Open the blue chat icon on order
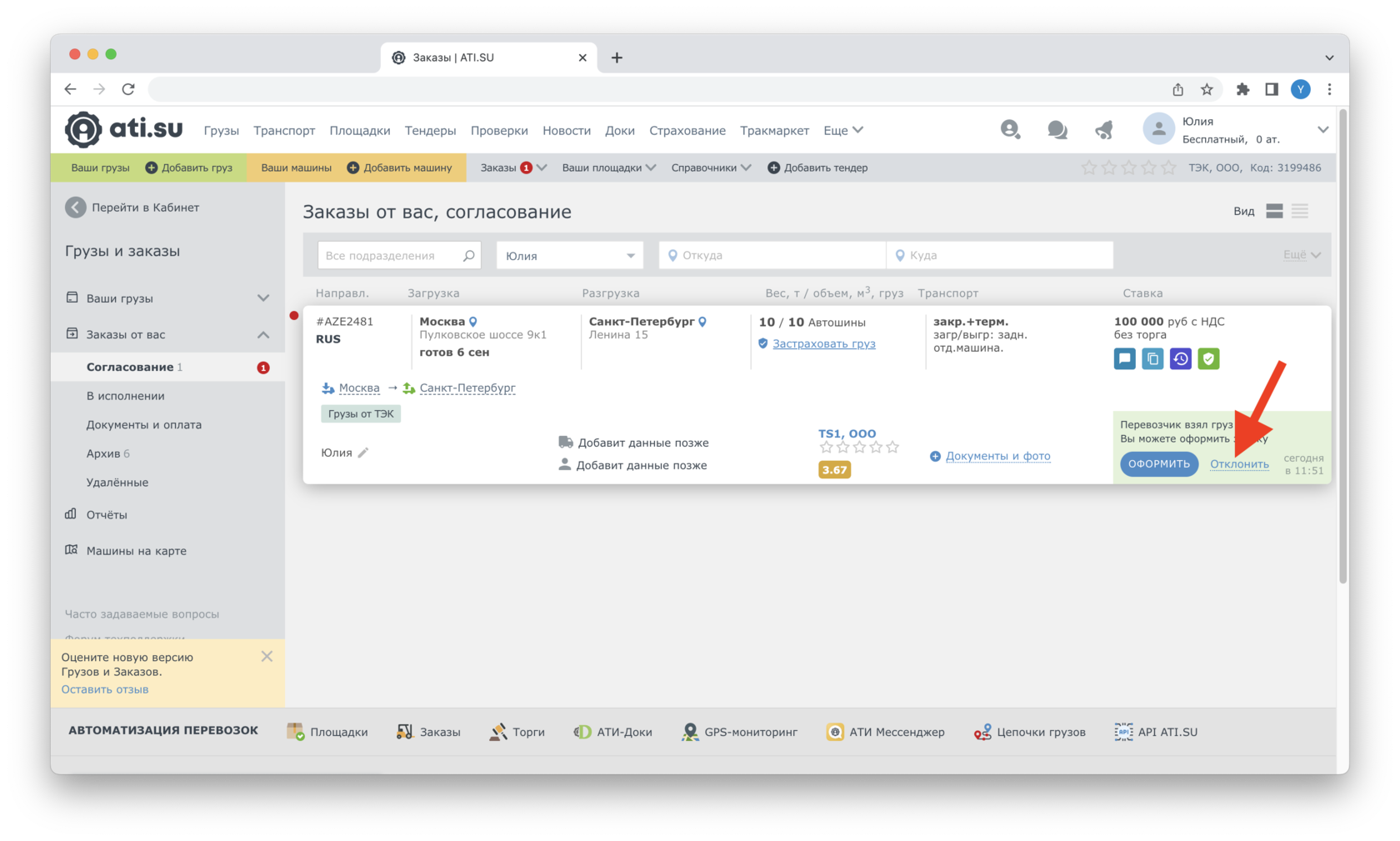Image resolution: width=1400 pixels, height=841 pixels. pos(1124,359)
